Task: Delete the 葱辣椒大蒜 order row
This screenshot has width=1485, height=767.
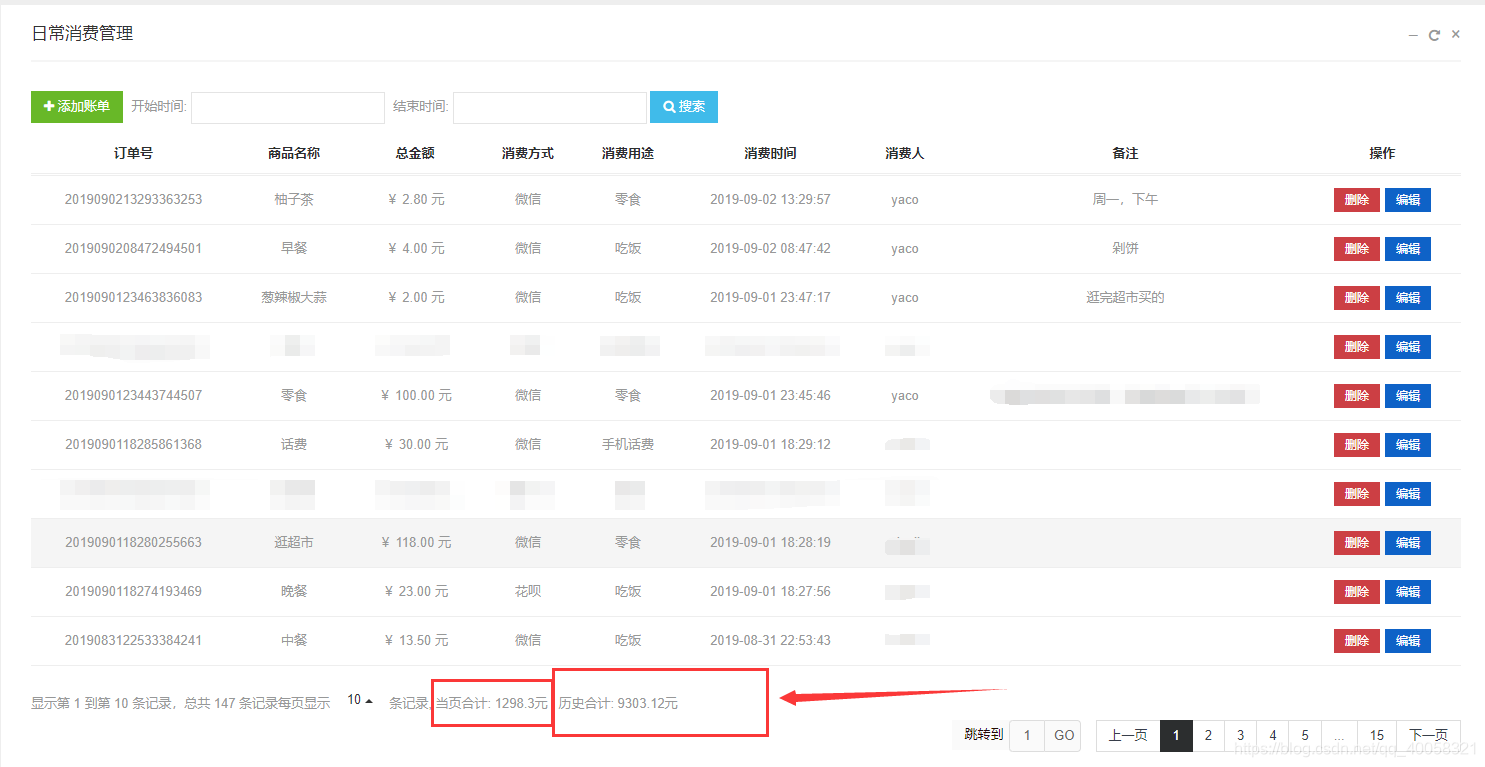Action: (x=1357, y=298)
